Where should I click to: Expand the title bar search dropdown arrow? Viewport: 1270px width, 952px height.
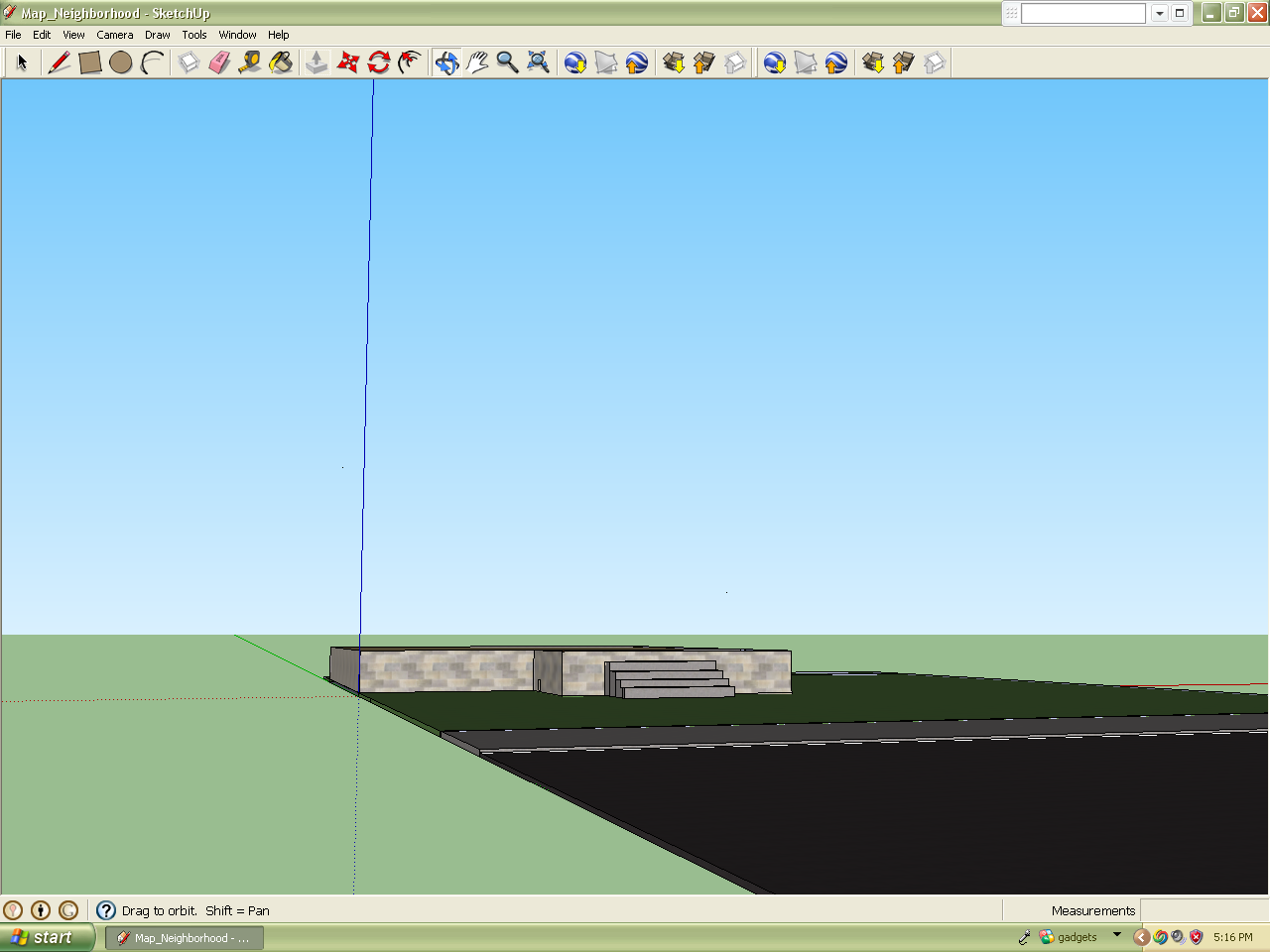coord(1159,13)
